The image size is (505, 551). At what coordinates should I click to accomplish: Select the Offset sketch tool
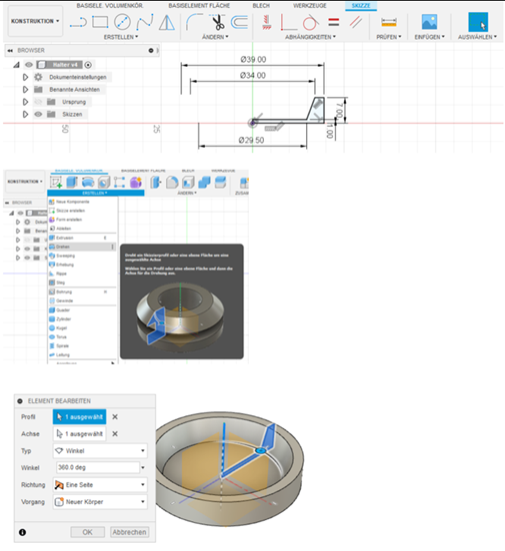pyautogui.click(x=239, y=22)
